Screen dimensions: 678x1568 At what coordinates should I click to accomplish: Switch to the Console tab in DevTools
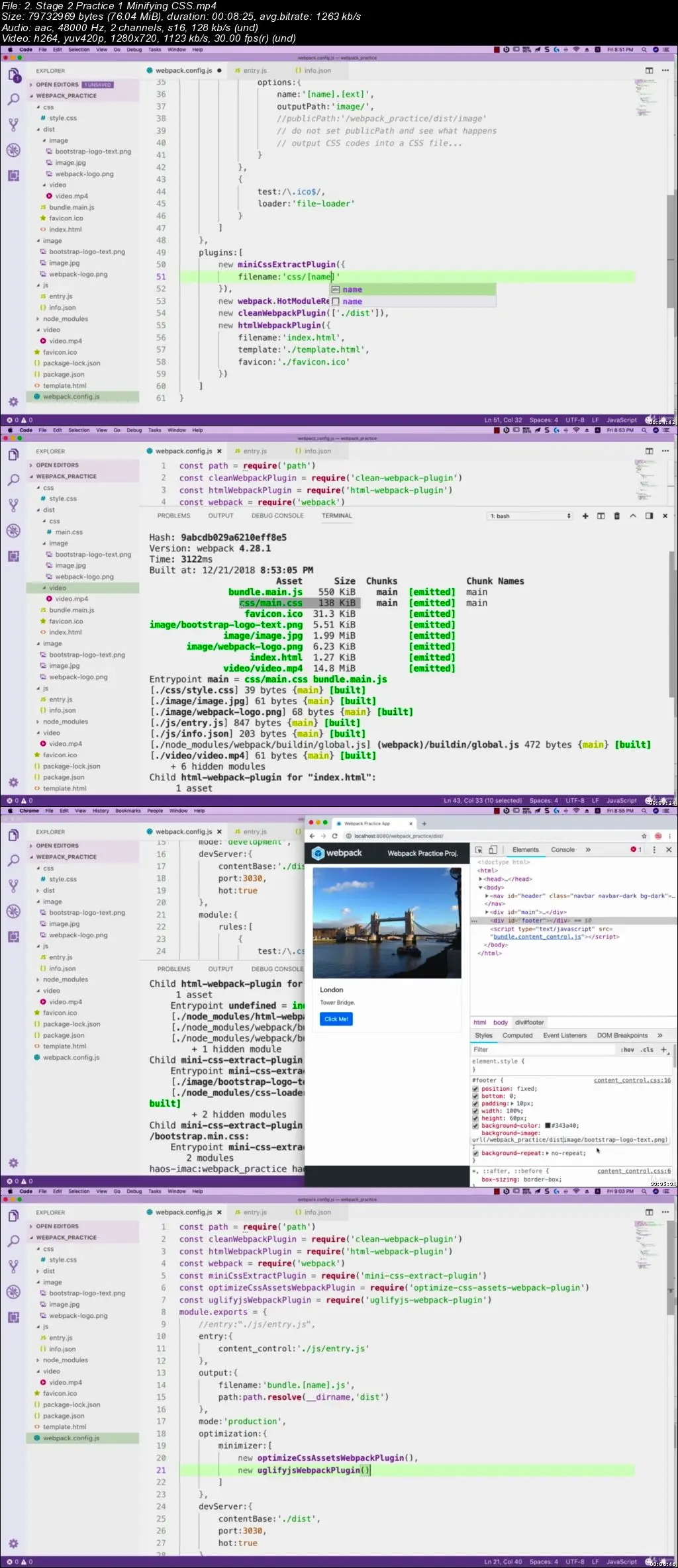(x=563, y=849)
